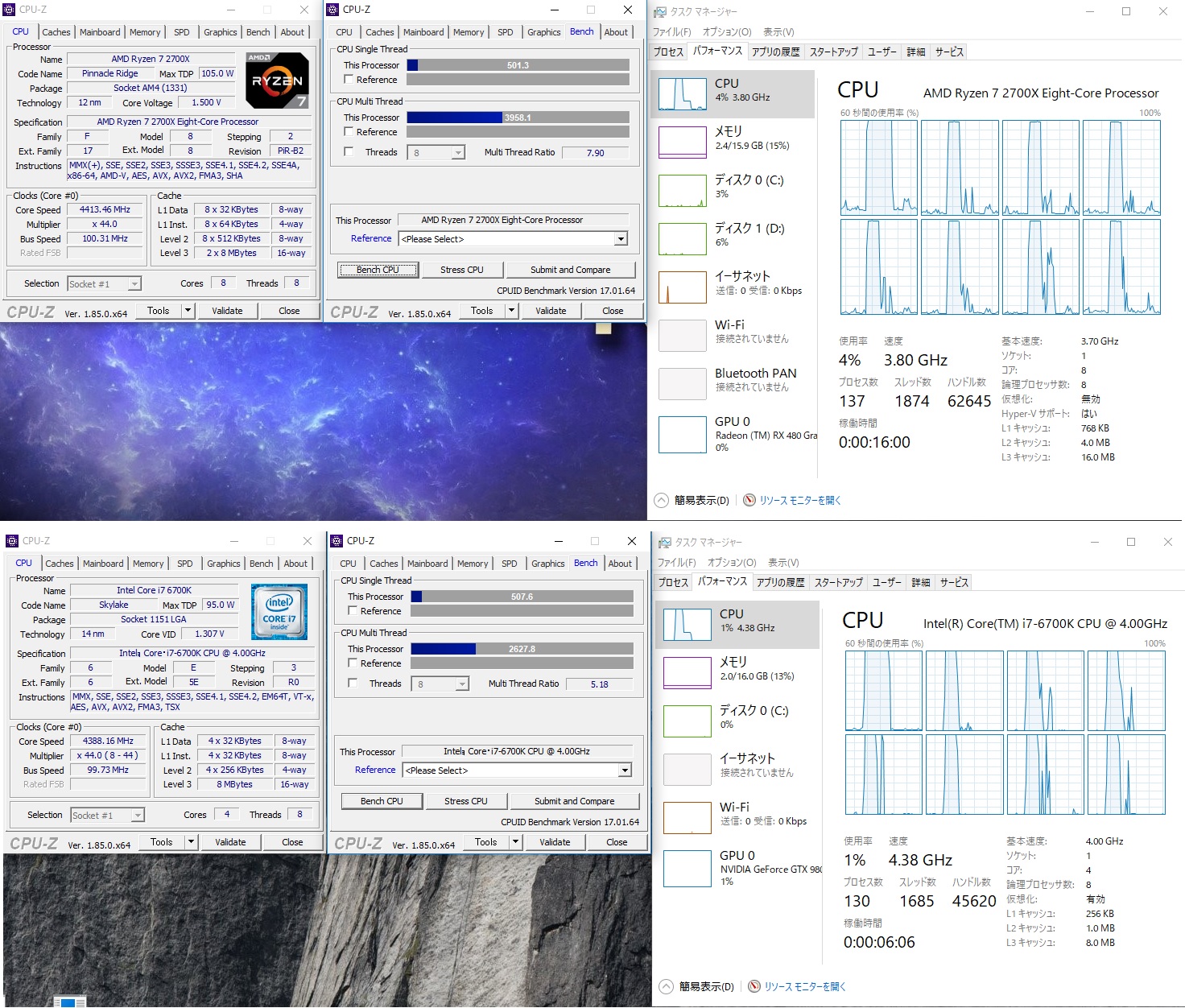This screenshot has height=1008, width=1185.
Task: Select the ディスク 1 (D:) performance graph thumbnail
Action: click(682, 239)
